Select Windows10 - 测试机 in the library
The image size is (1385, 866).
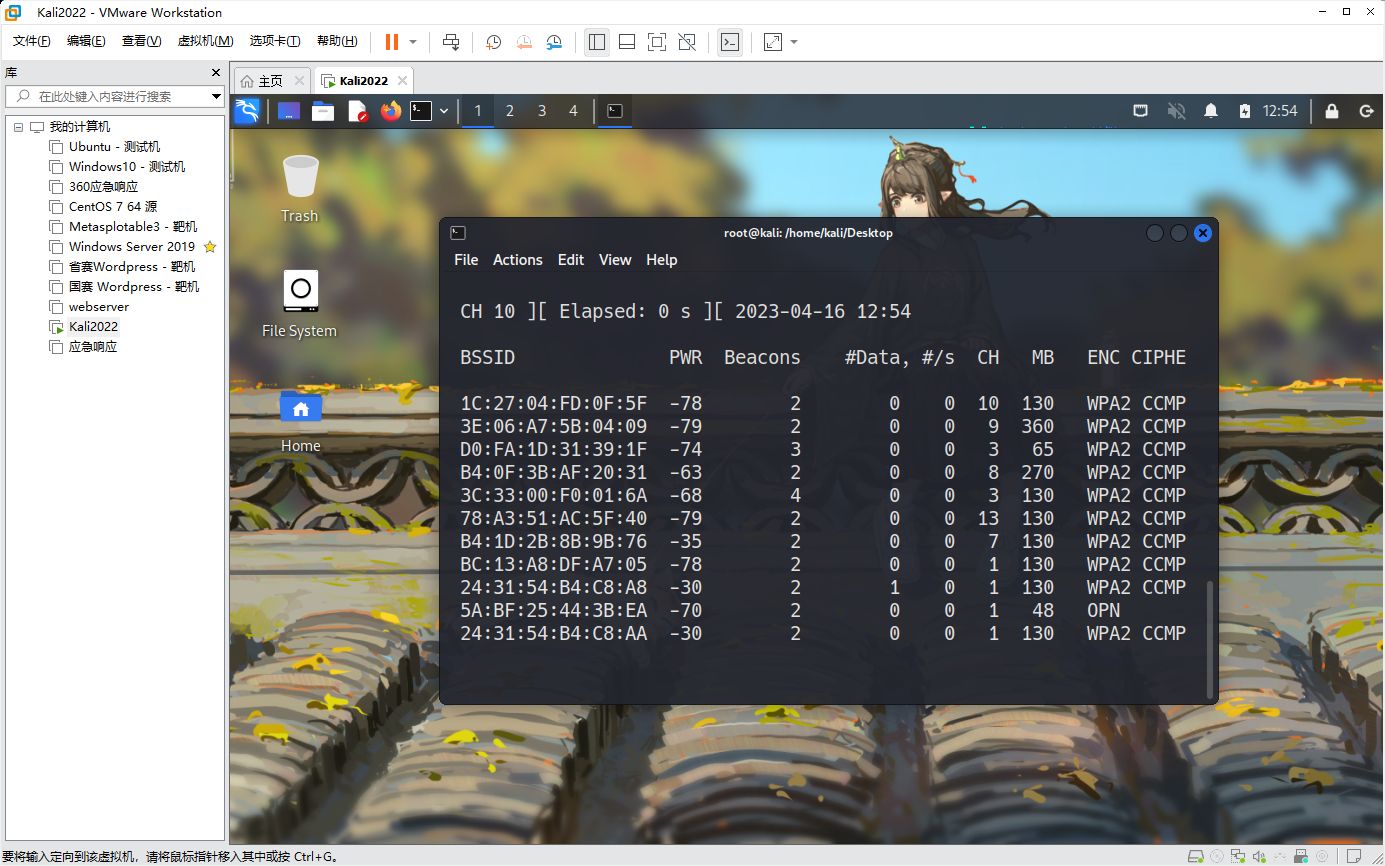click(x=127, y=167)
